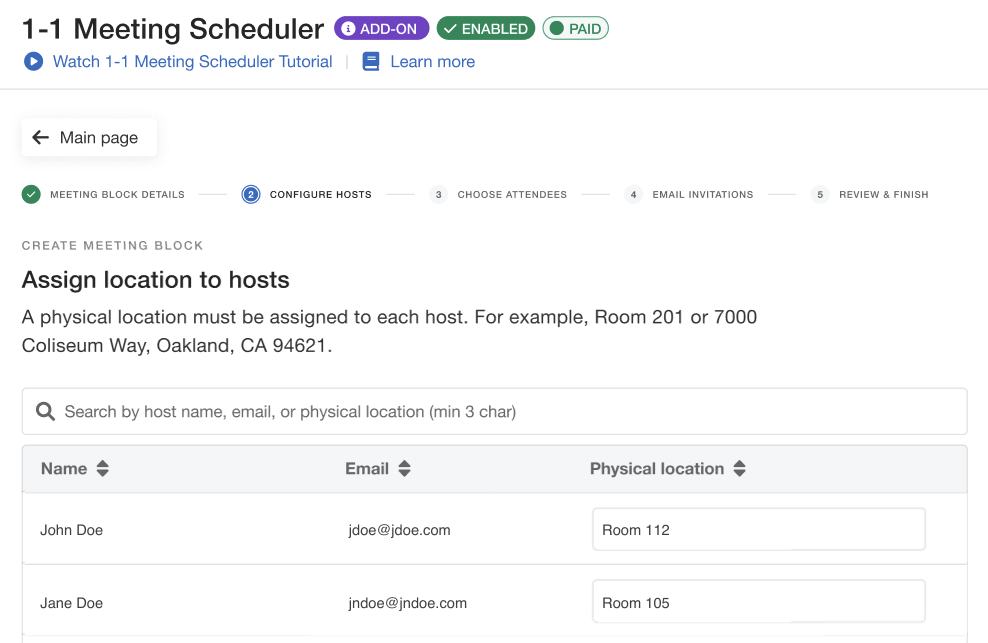Open Watch 1-1 Meeting Scheduler Tutorial link

192,62
